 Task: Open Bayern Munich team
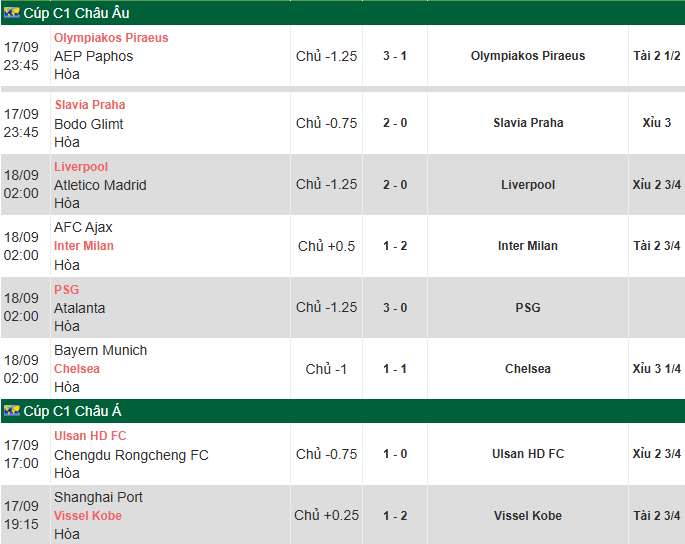(x=100, y=350)
